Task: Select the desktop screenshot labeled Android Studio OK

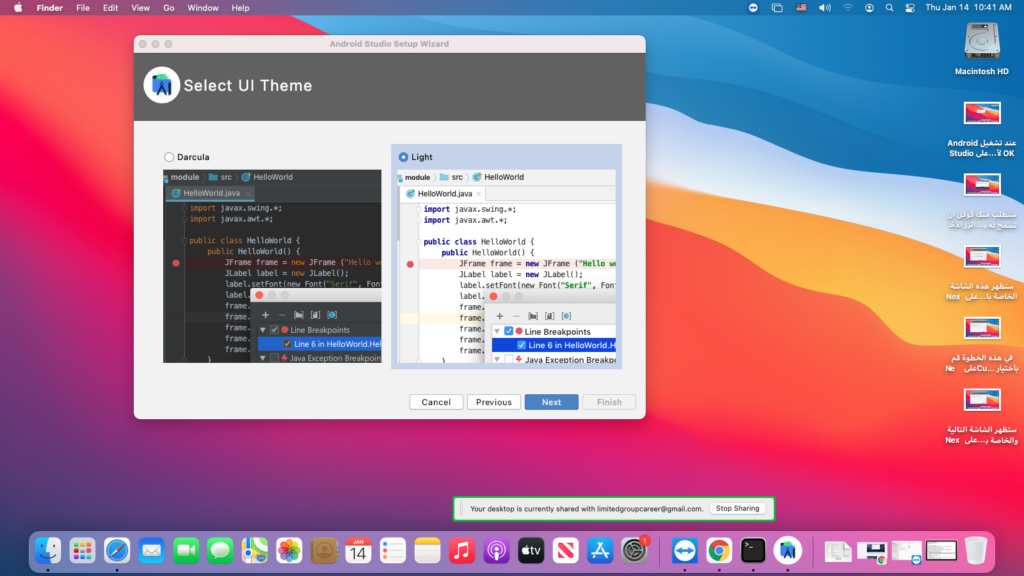Action: pyautogui.click(x=982, y=129)
